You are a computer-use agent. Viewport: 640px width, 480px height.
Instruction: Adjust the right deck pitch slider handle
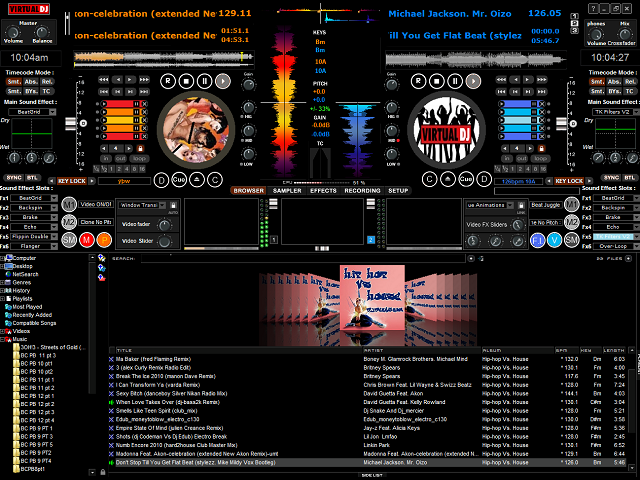click(562, 123)
